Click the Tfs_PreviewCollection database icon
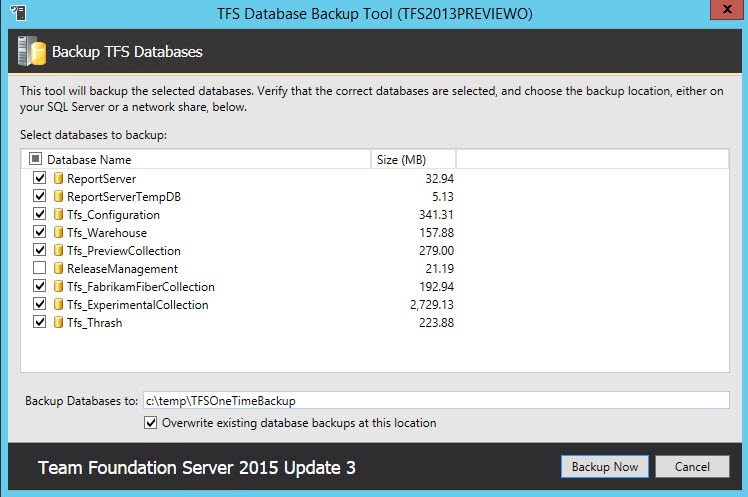Viewport: 748px width, 497px height. (58, 250)
